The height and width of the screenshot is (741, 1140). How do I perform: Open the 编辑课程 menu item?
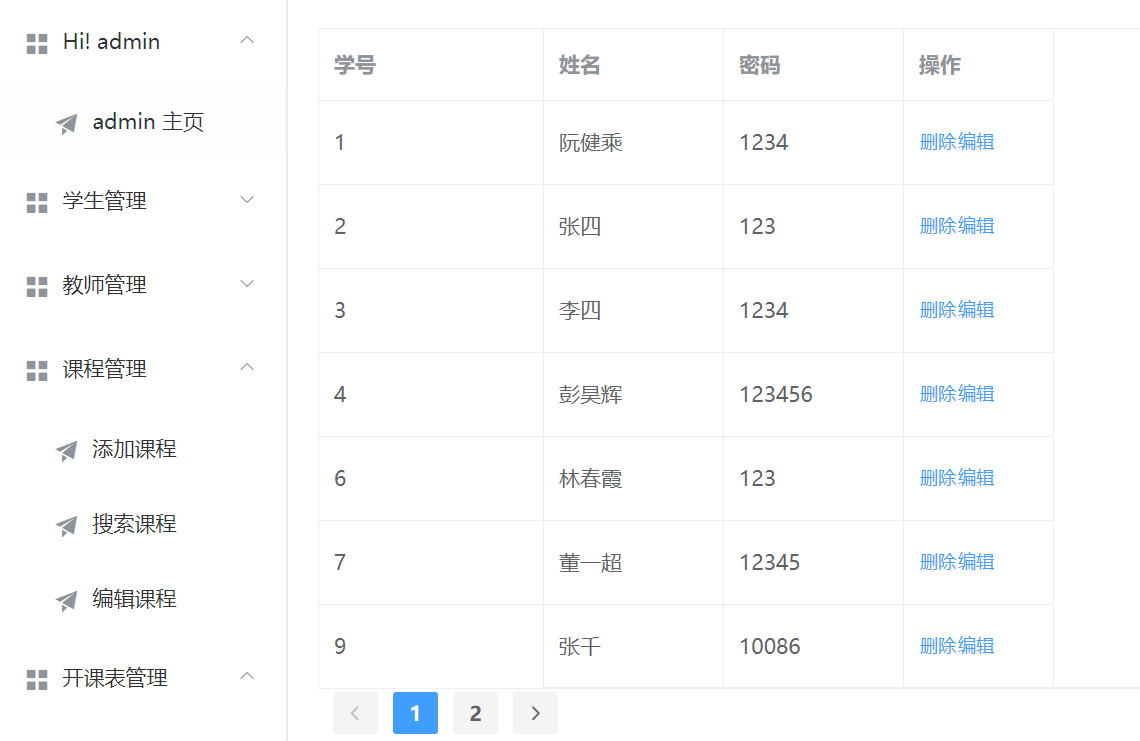click(134, 599)
